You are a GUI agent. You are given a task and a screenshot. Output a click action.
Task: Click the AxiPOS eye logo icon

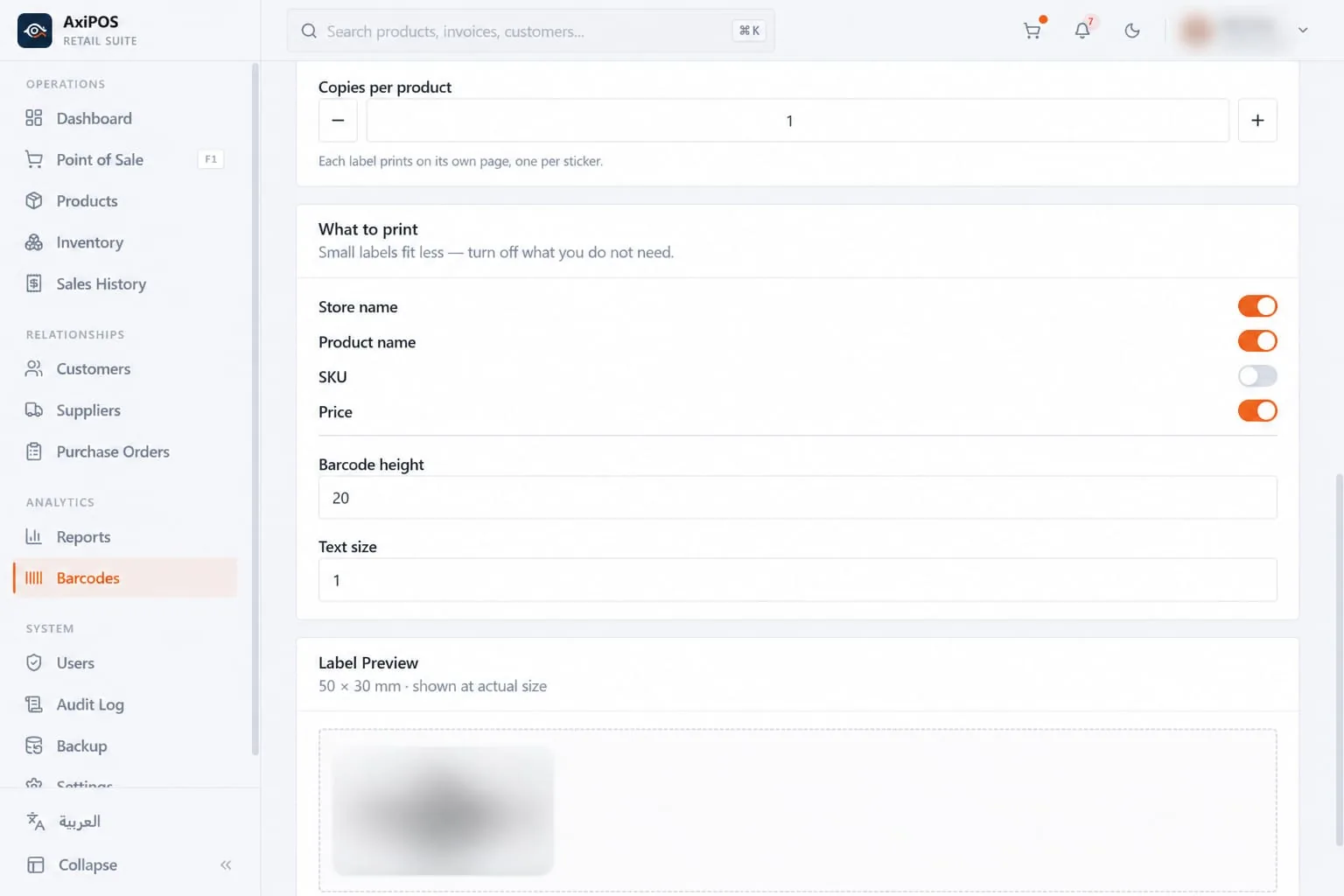click(35, 31)
